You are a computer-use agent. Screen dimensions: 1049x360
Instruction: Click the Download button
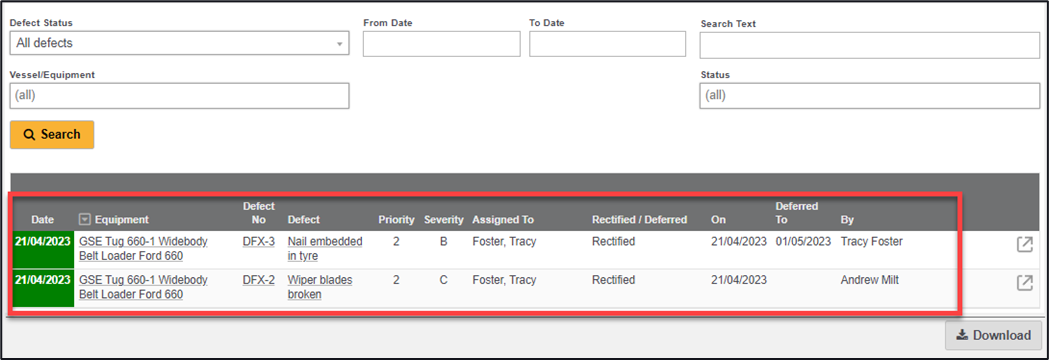[993, 335]
